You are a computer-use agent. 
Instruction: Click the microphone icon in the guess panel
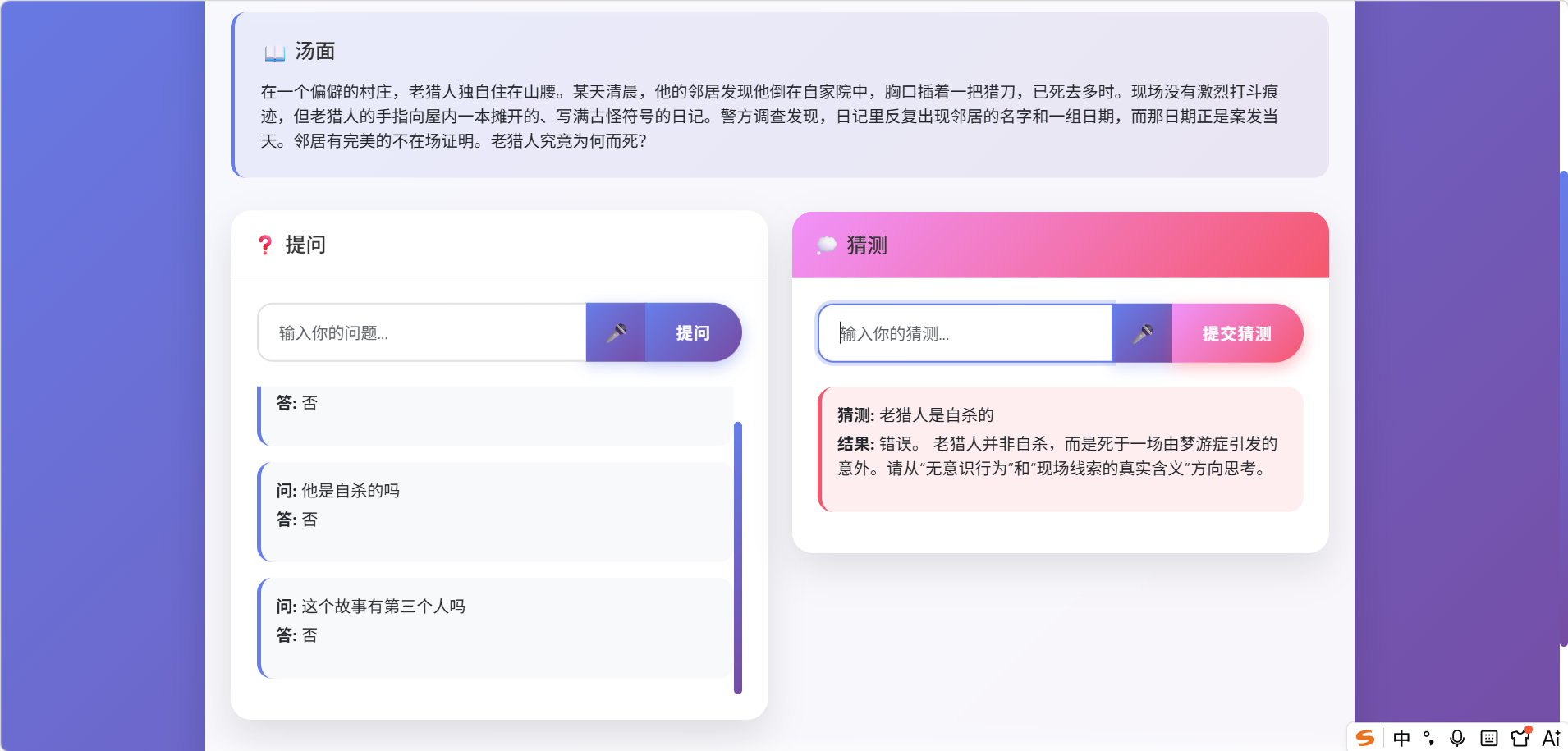[1142, 333]
